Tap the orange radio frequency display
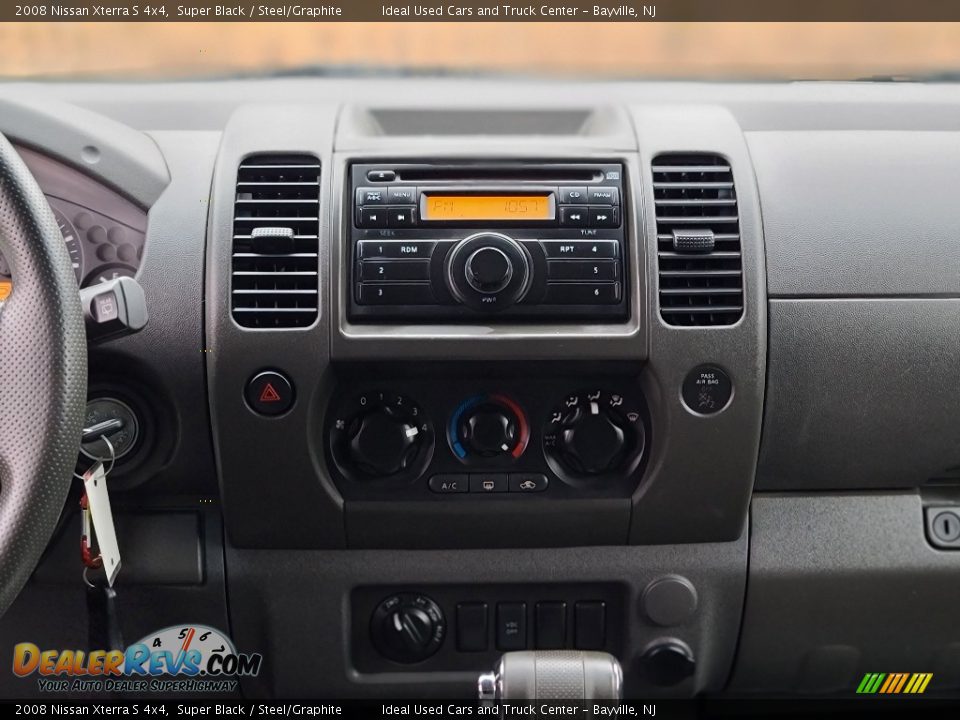This screenshot has height=720, width=960. click(487, 207)
